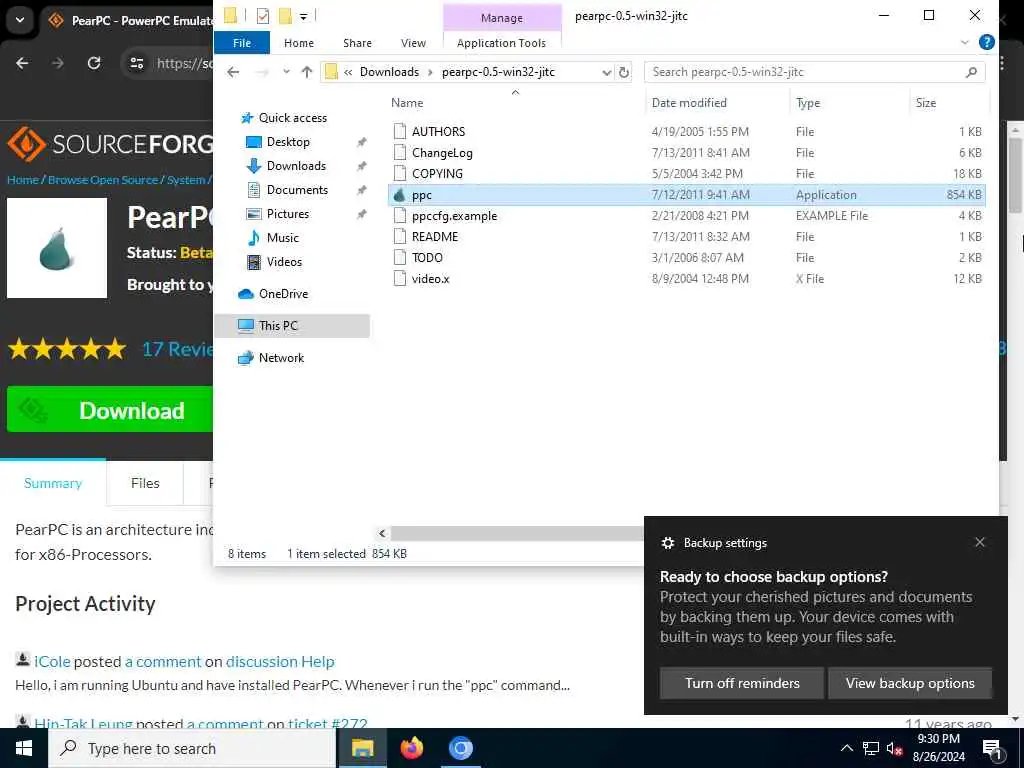Screen dimensions: 1024x768
Task: Open Chrome tab search dropdown
Action: point(20,20)
